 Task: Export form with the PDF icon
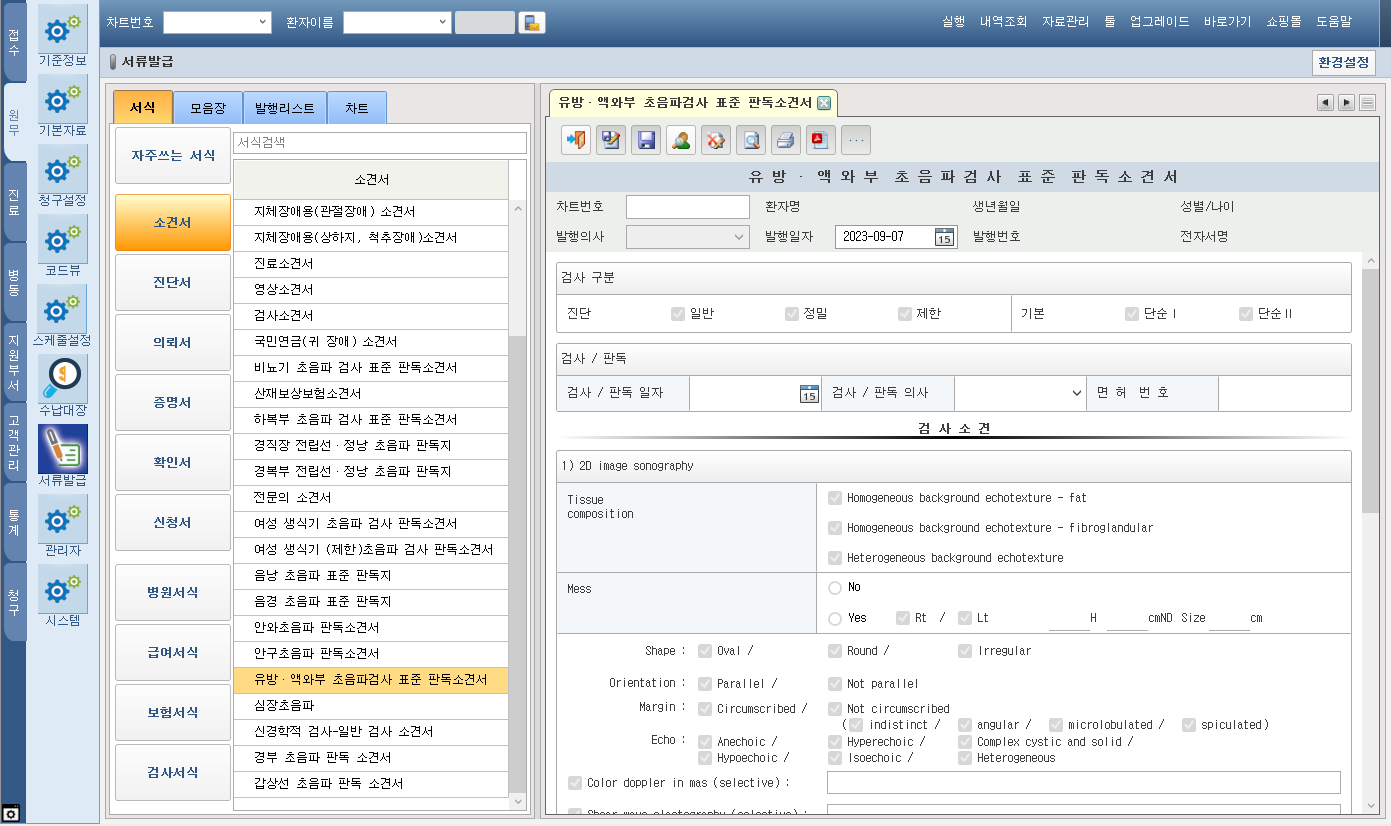[x=821, y=141]
